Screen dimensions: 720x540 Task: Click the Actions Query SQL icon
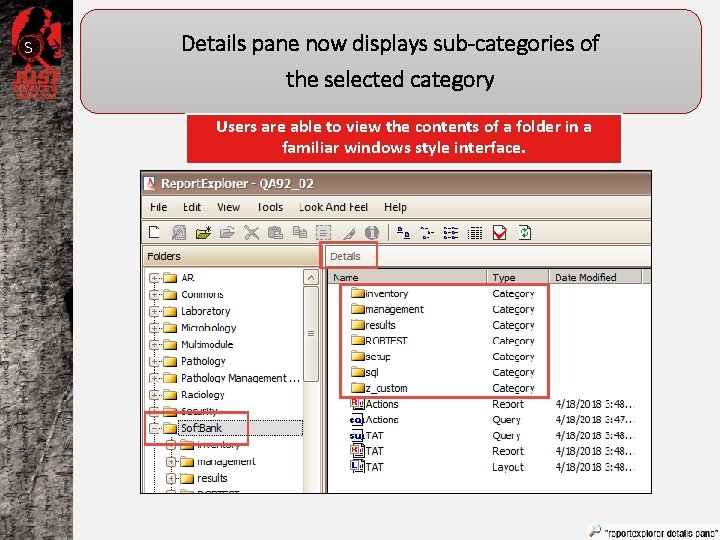click(357, 420)
